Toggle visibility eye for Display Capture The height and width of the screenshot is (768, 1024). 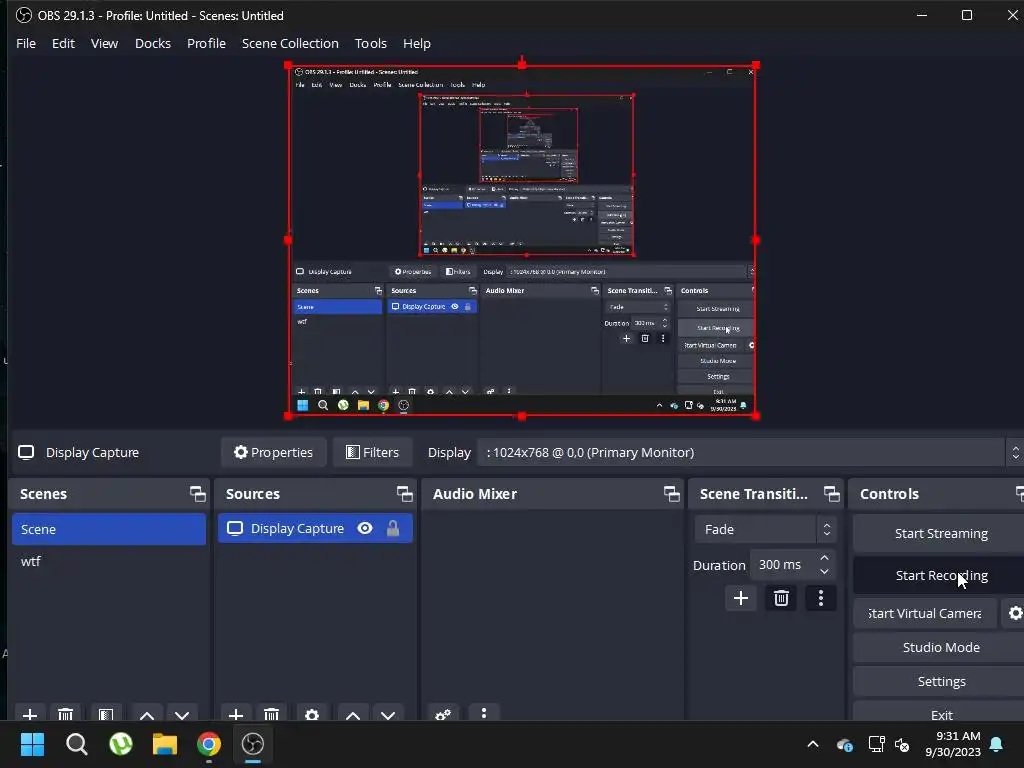coord(365,528)
